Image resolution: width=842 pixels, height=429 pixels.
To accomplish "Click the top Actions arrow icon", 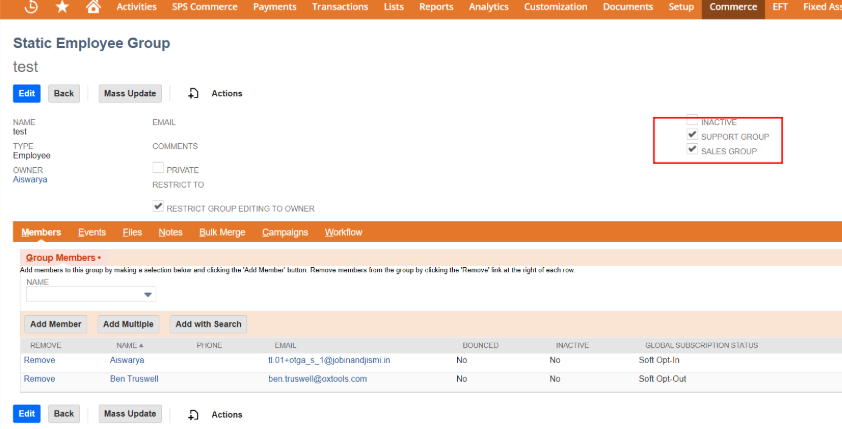I will pos(194,94).
